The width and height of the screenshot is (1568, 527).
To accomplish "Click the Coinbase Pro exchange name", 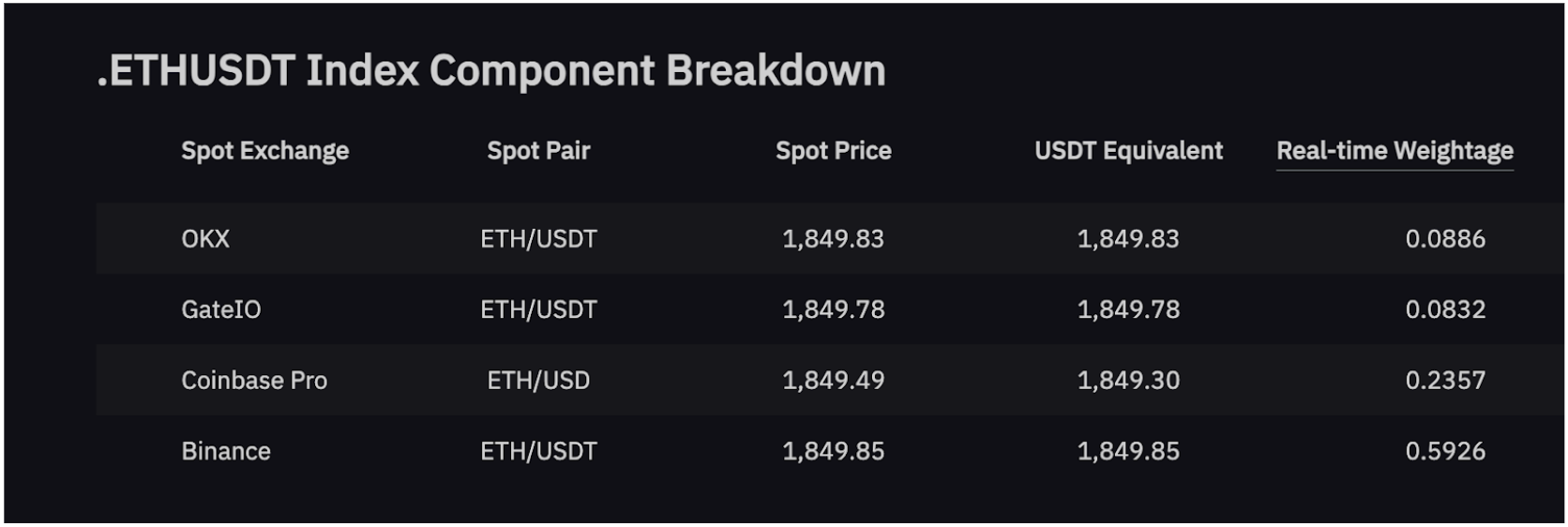I will click(254, 381).
